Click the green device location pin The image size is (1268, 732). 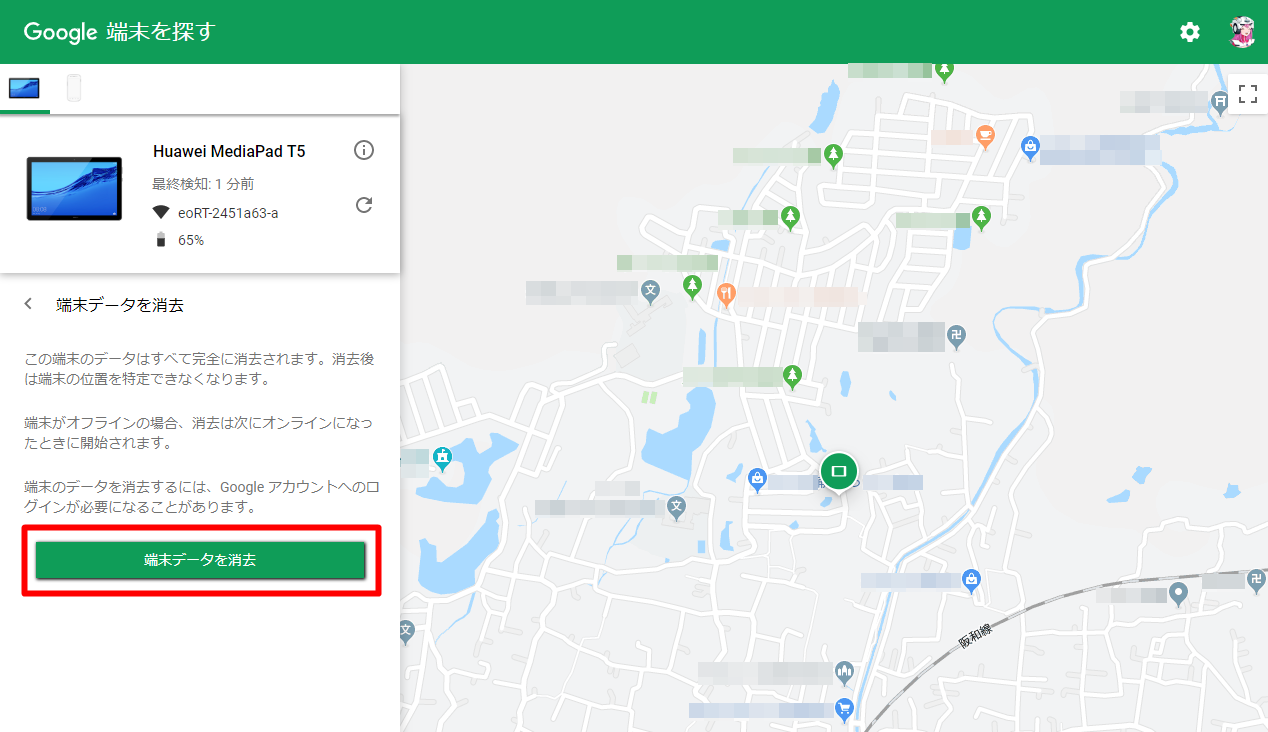click(839, 472)
